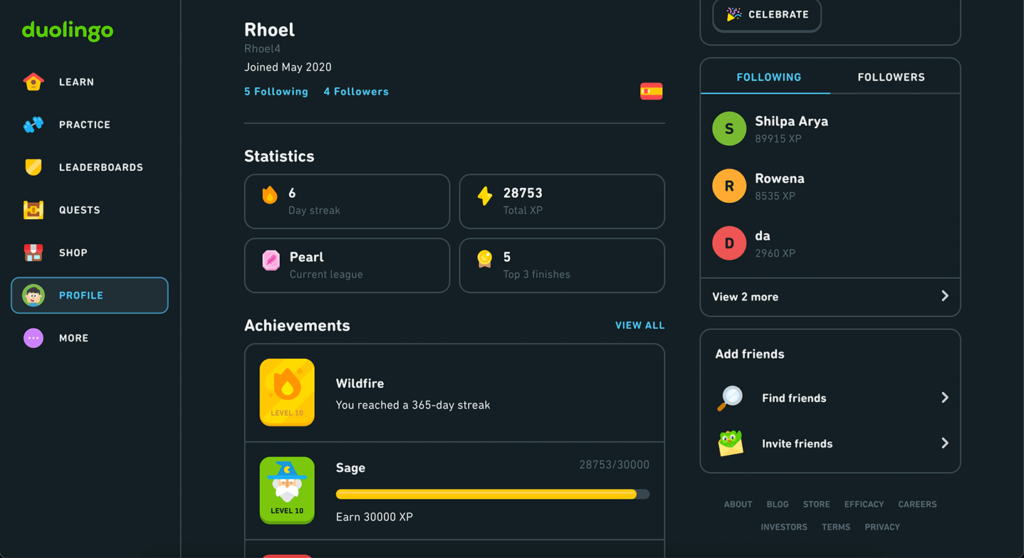The image size is (1024, 558).
Task: Open the Privacy footer link
Action: click(882, 527)
